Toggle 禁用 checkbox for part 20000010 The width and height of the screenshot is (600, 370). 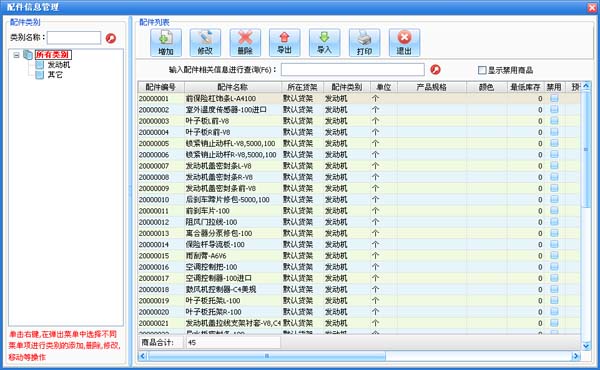(554, 199)
